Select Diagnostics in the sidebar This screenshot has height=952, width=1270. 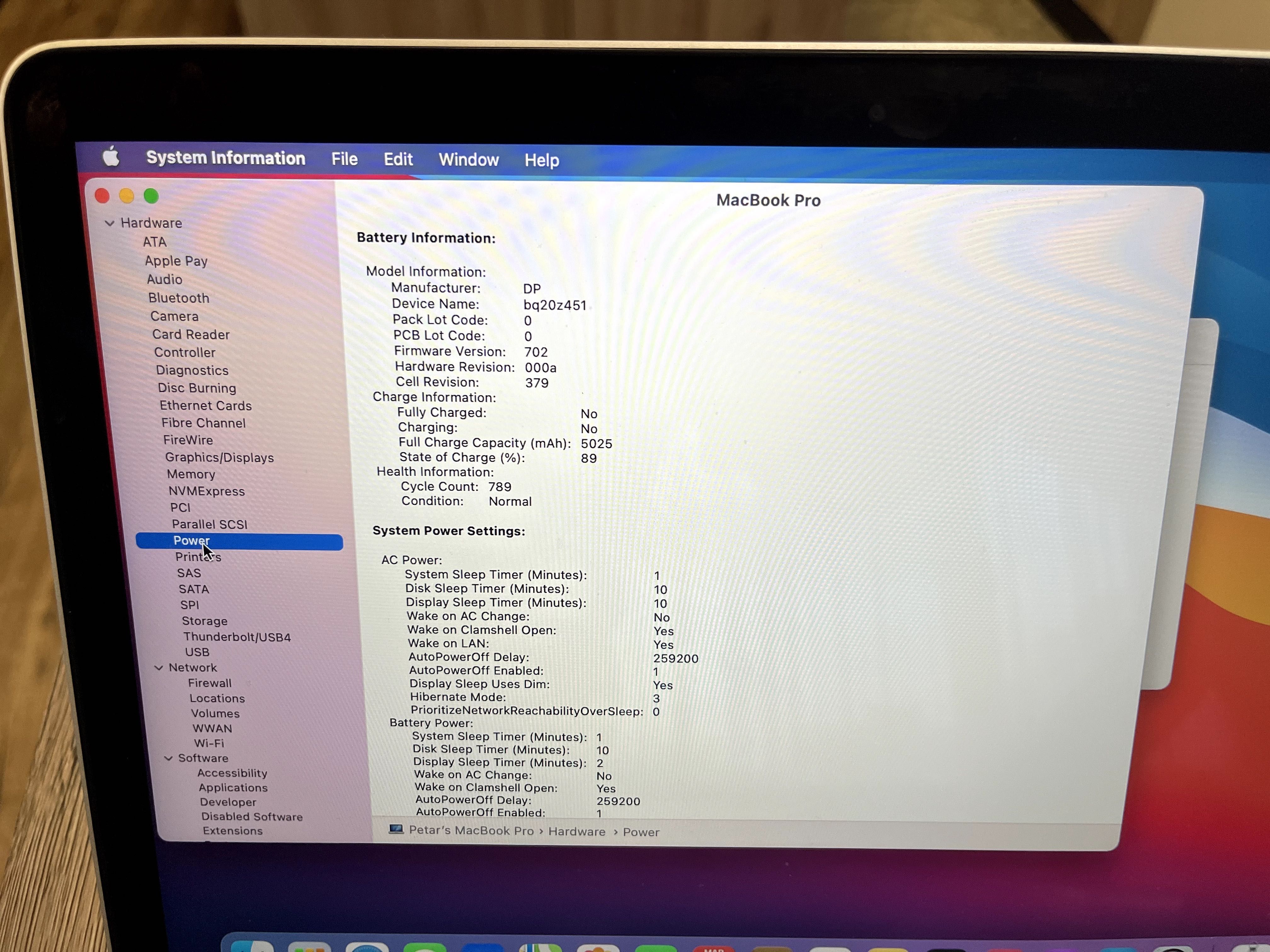(192, 370)
